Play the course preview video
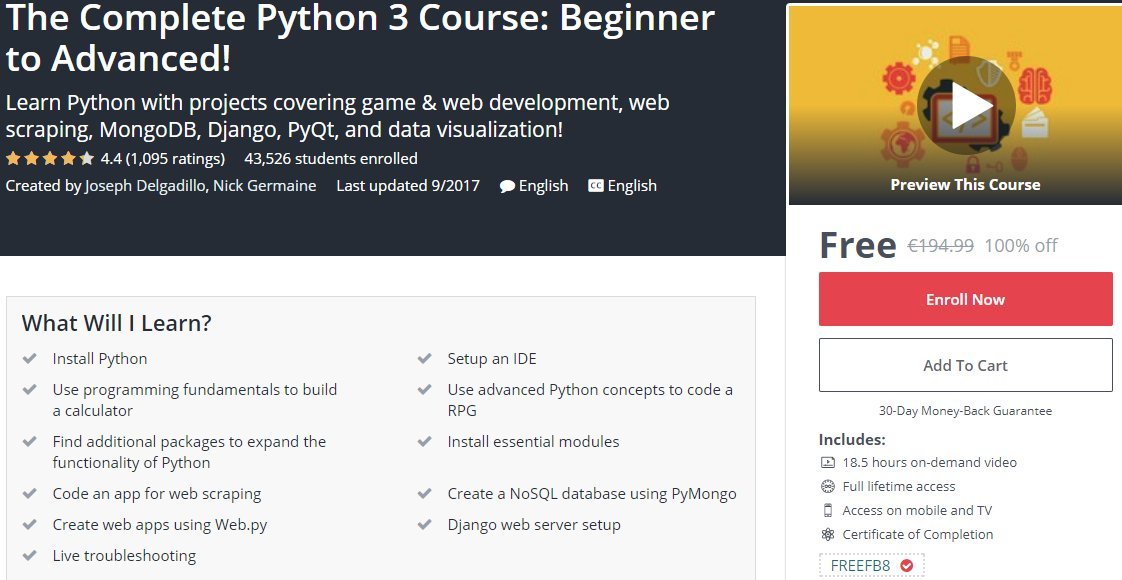The image size is (1122, 580). (x=965, y=105)
